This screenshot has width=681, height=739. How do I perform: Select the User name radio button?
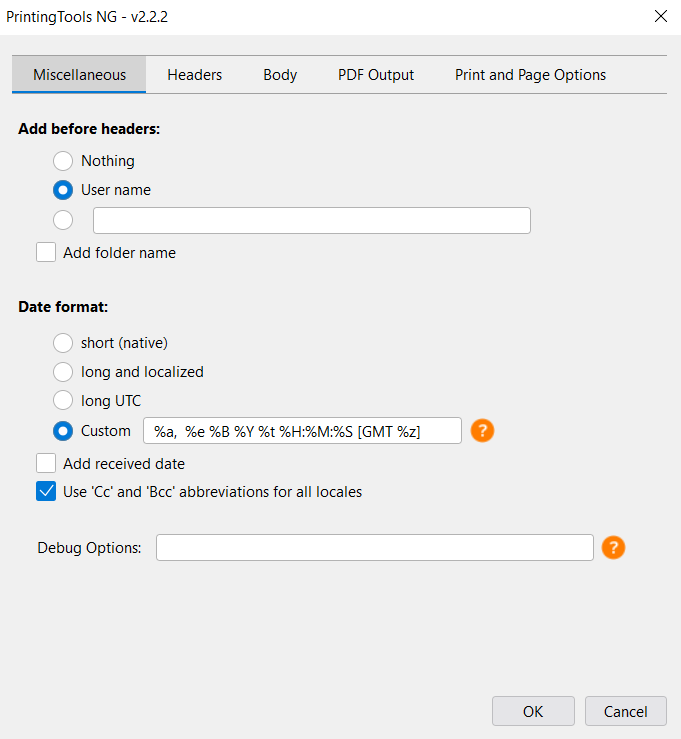coord(63,190)
